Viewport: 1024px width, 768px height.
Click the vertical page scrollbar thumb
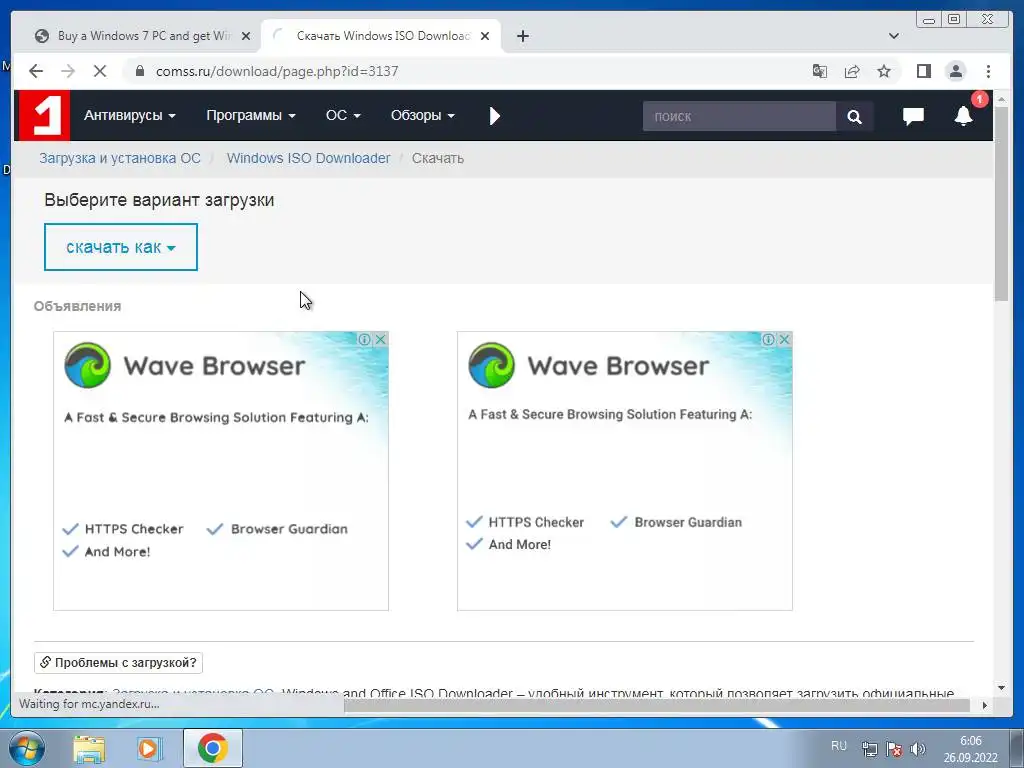click(1001, 204)
